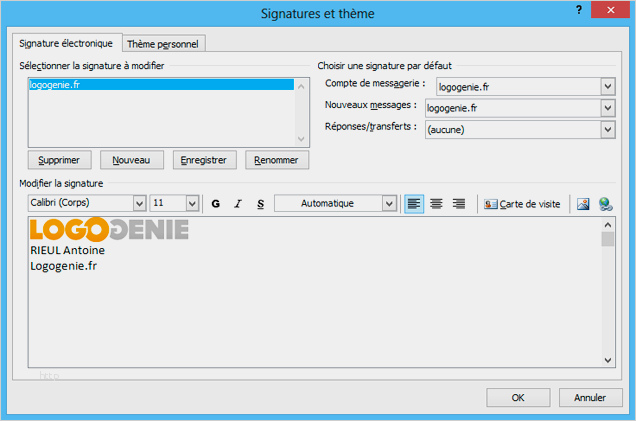Screen dimensions: 636x421
Task: Select logogenie.fr in the signature list
Action: coord(161,84)
